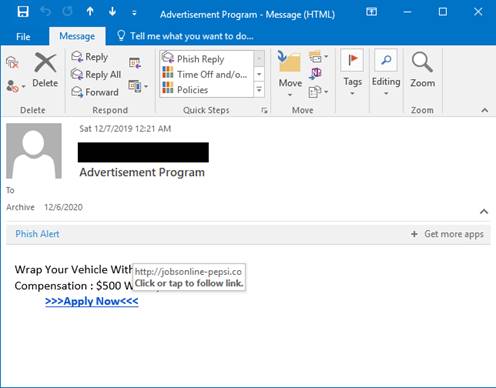Open the File tab
Image resolution: width=496 pixels, height=388 pixels.
23,36
